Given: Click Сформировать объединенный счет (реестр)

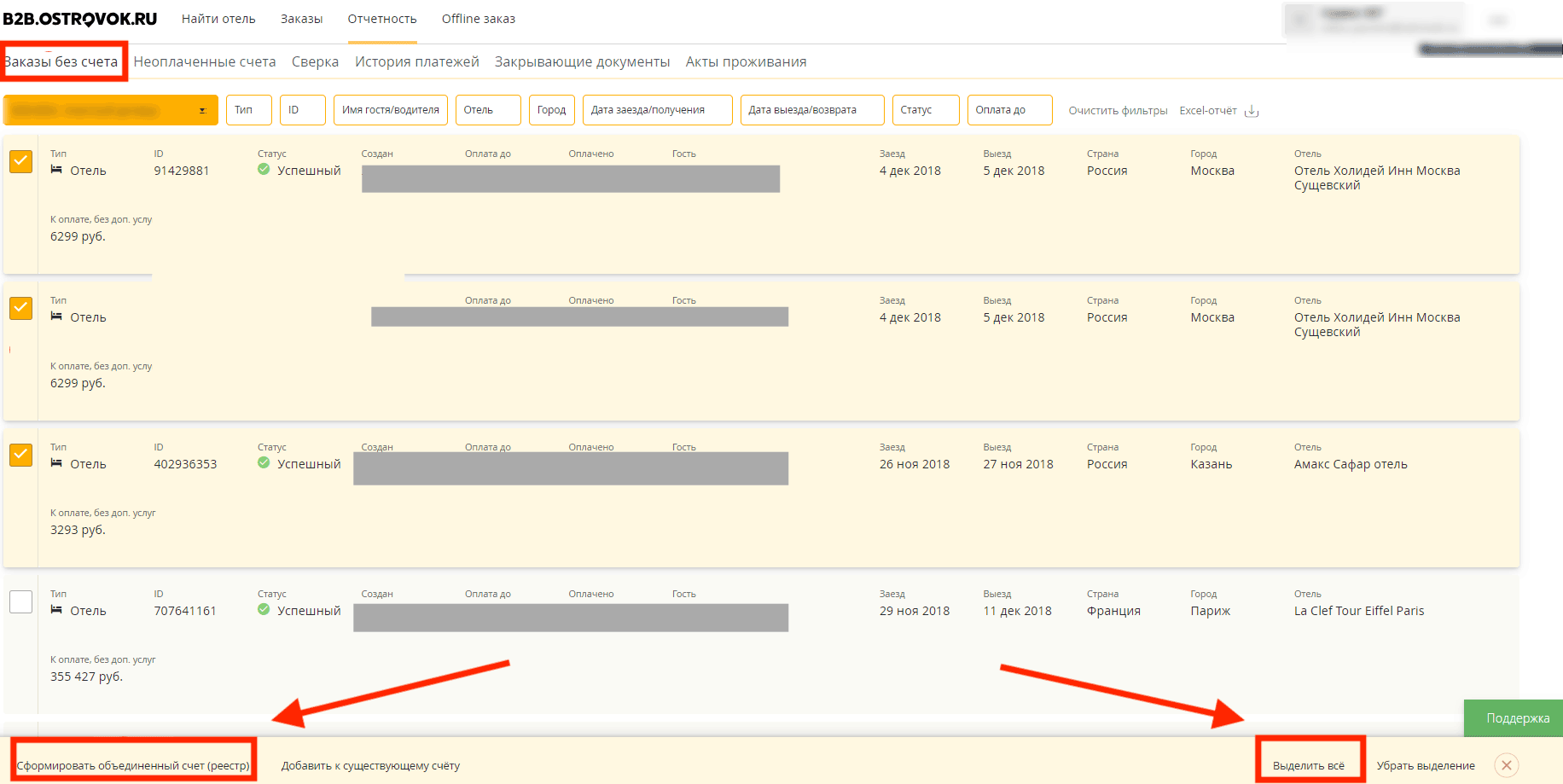Looking at the screenshot, I should tap(133, 765).
